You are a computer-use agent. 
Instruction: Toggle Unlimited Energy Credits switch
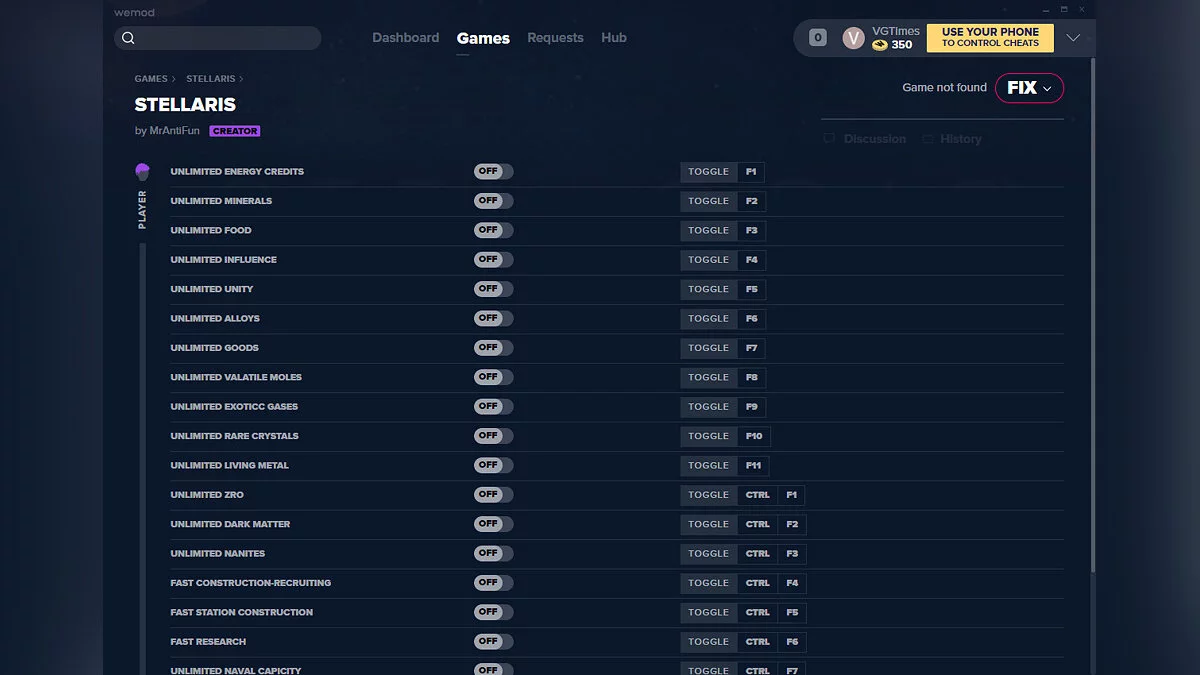[x=493, y=171]
